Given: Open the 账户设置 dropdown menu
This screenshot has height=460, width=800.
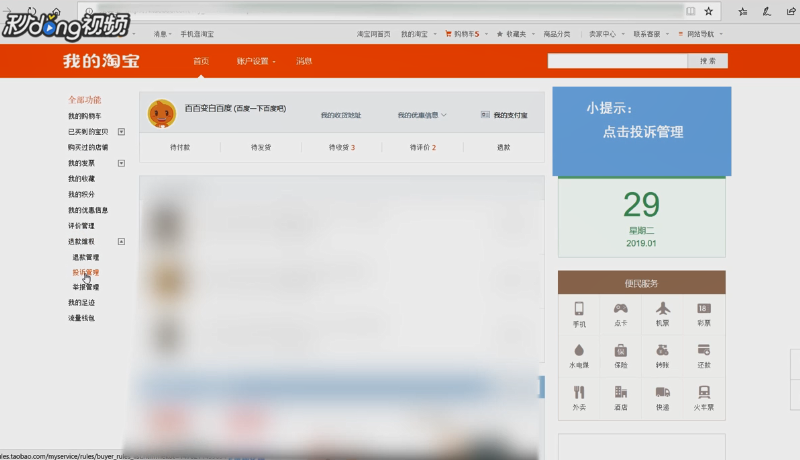Looking at the screenshot, I should [256, 61].
